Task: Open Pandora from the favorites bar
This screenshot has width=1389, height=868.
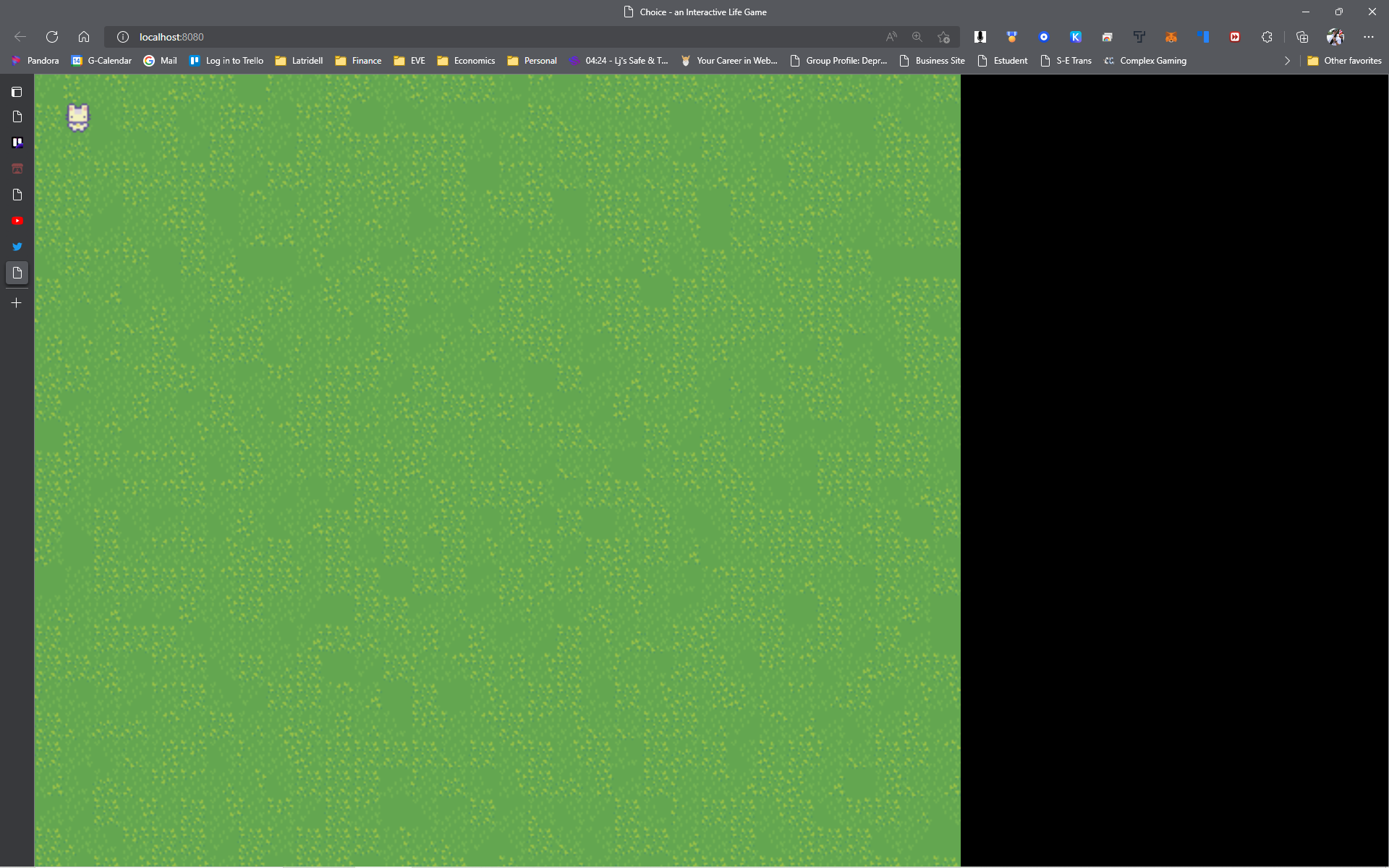Action: coord(35,61)
